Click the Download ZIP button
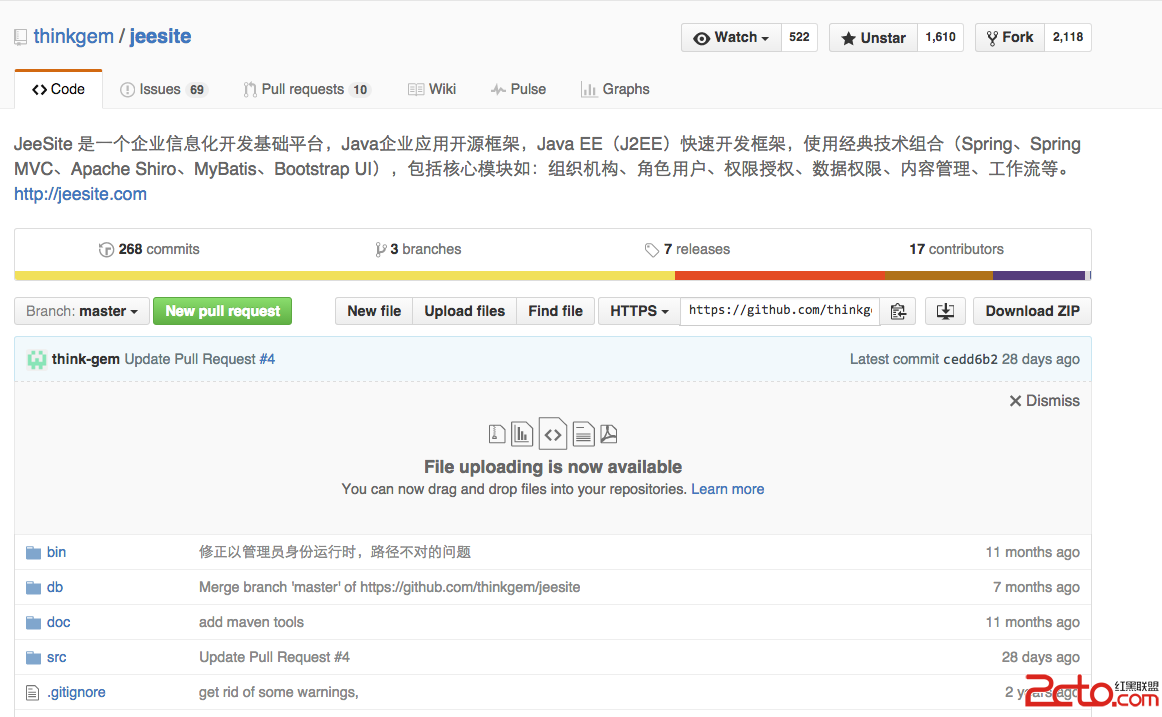 pos(1032,311)
